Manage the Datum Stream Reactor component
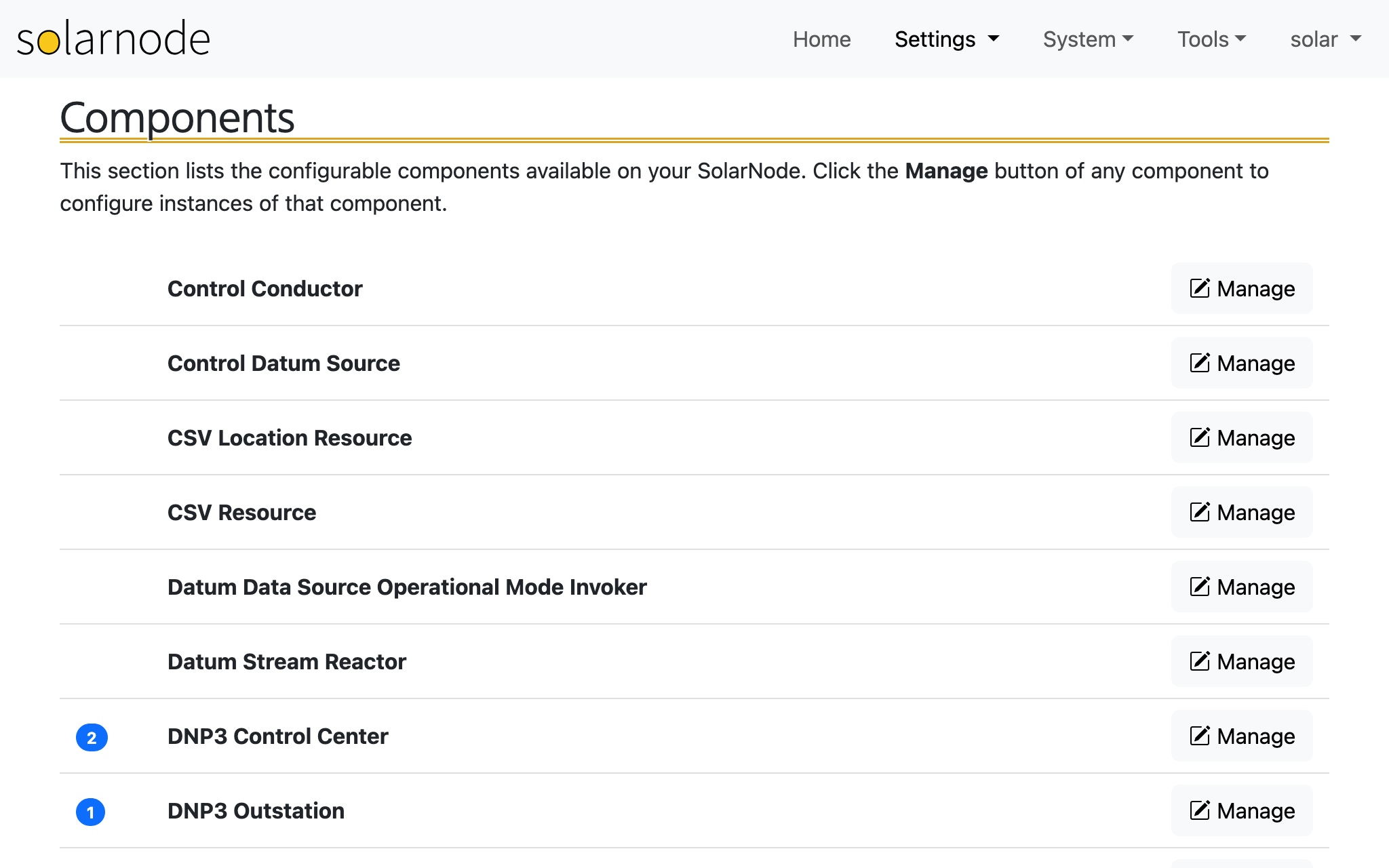Screen dimensions: 1389x868 click(1242, 661)
